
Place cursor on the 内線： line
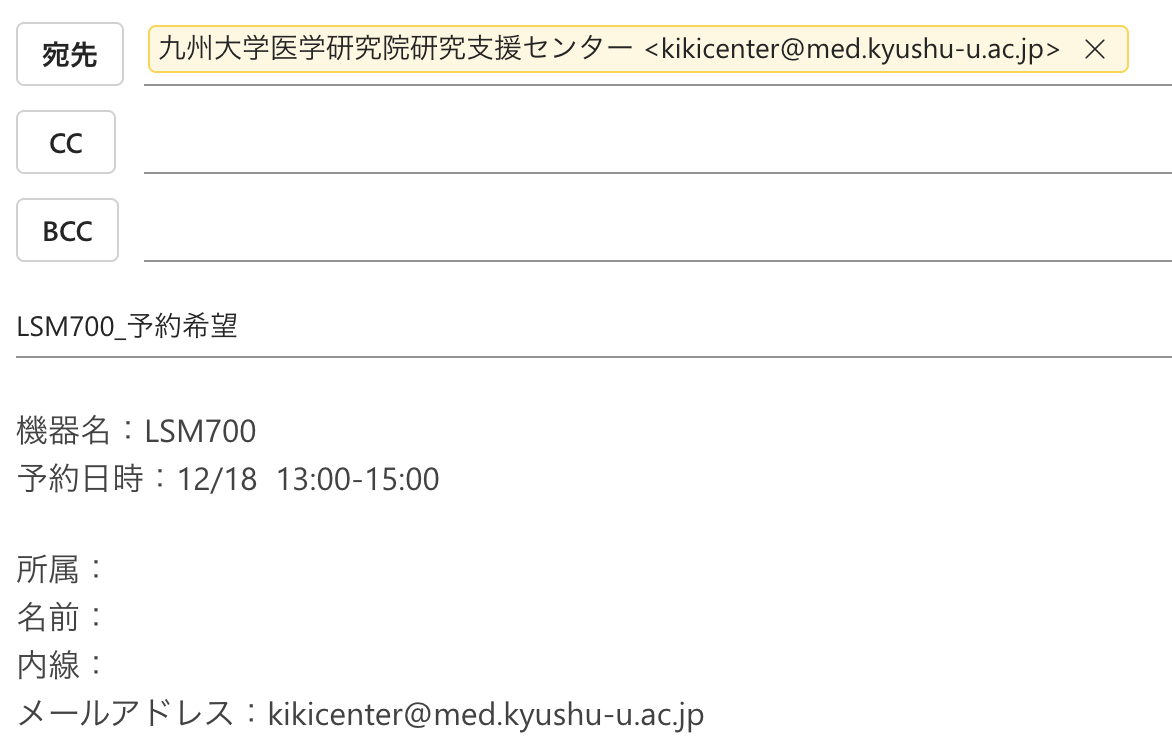click(x=61, y=665)
